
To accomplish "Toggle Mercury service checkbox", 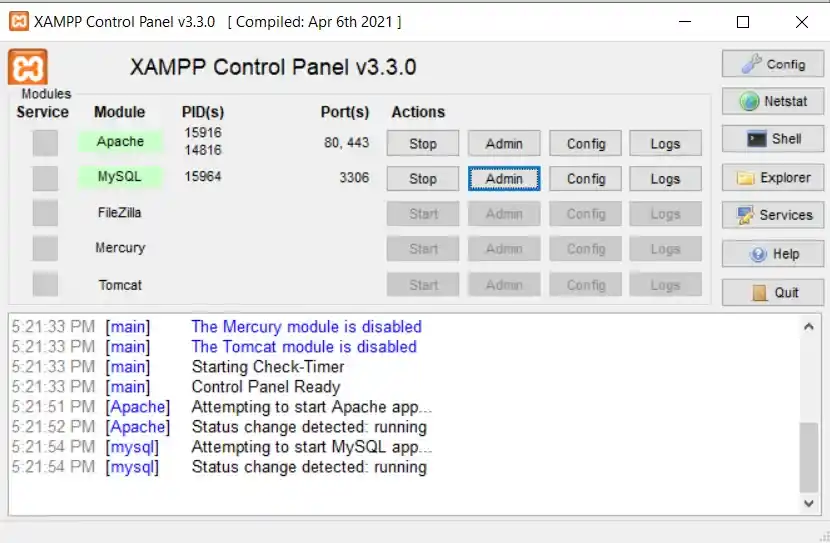I will 45,248.
